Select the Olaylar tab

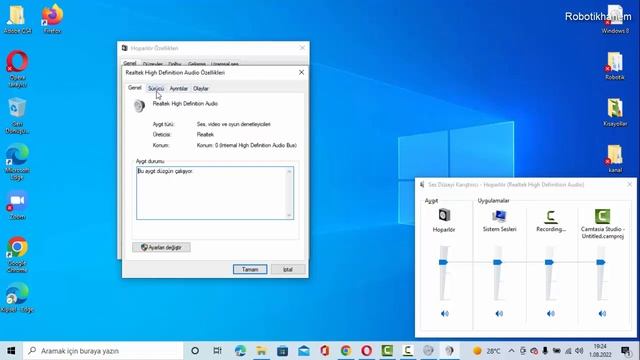coord(201,89)
